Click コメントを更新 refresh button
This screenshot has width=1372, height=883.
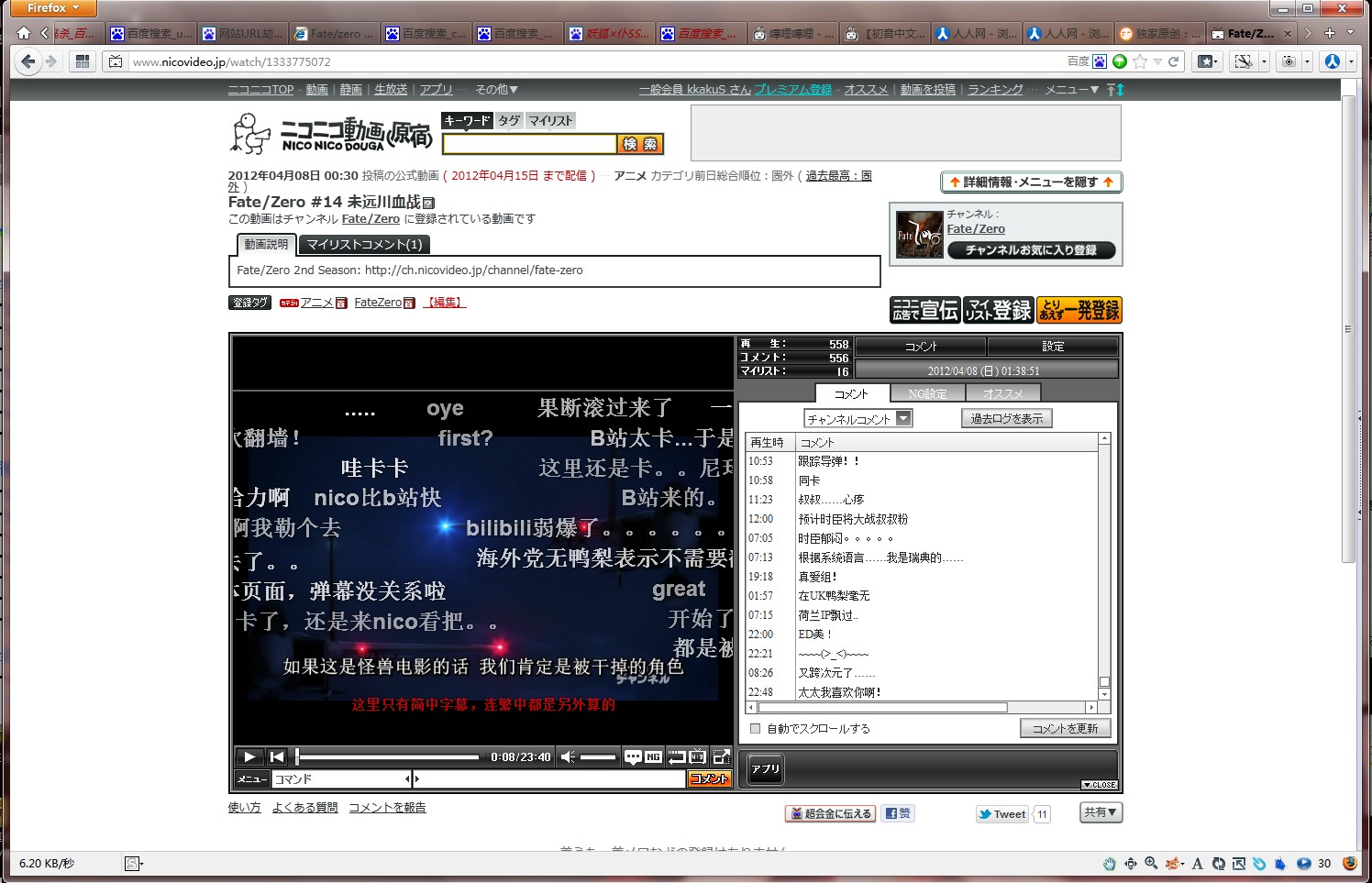tap(1066, 729)
